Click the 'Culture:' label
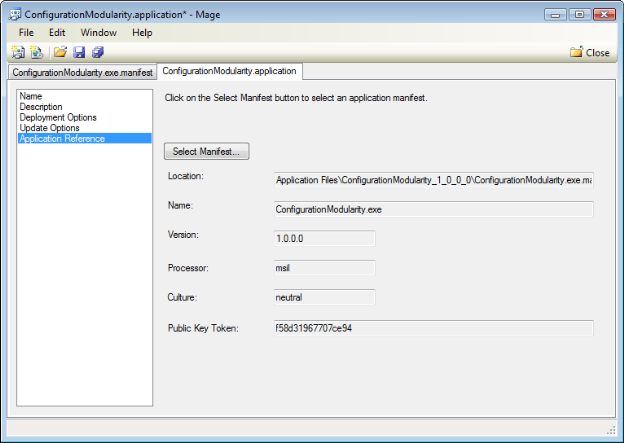This screenshot has height=443, width=624. pyautogui.click(x=182, y=297)
